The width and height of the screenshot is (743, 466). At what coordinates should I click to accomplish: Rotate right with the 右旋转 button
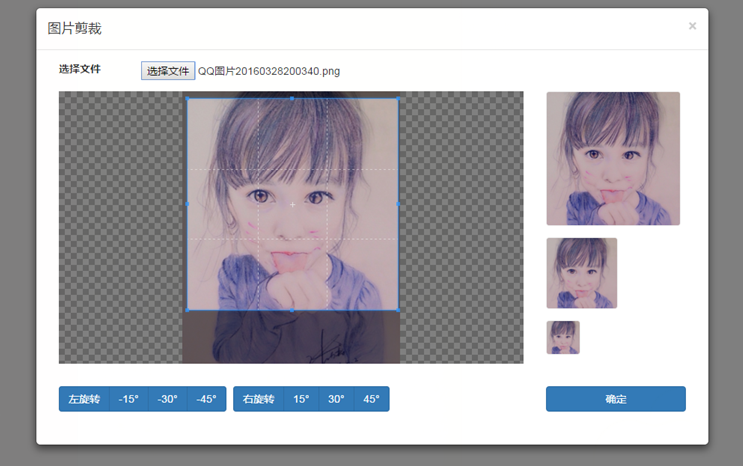point(258,399)
